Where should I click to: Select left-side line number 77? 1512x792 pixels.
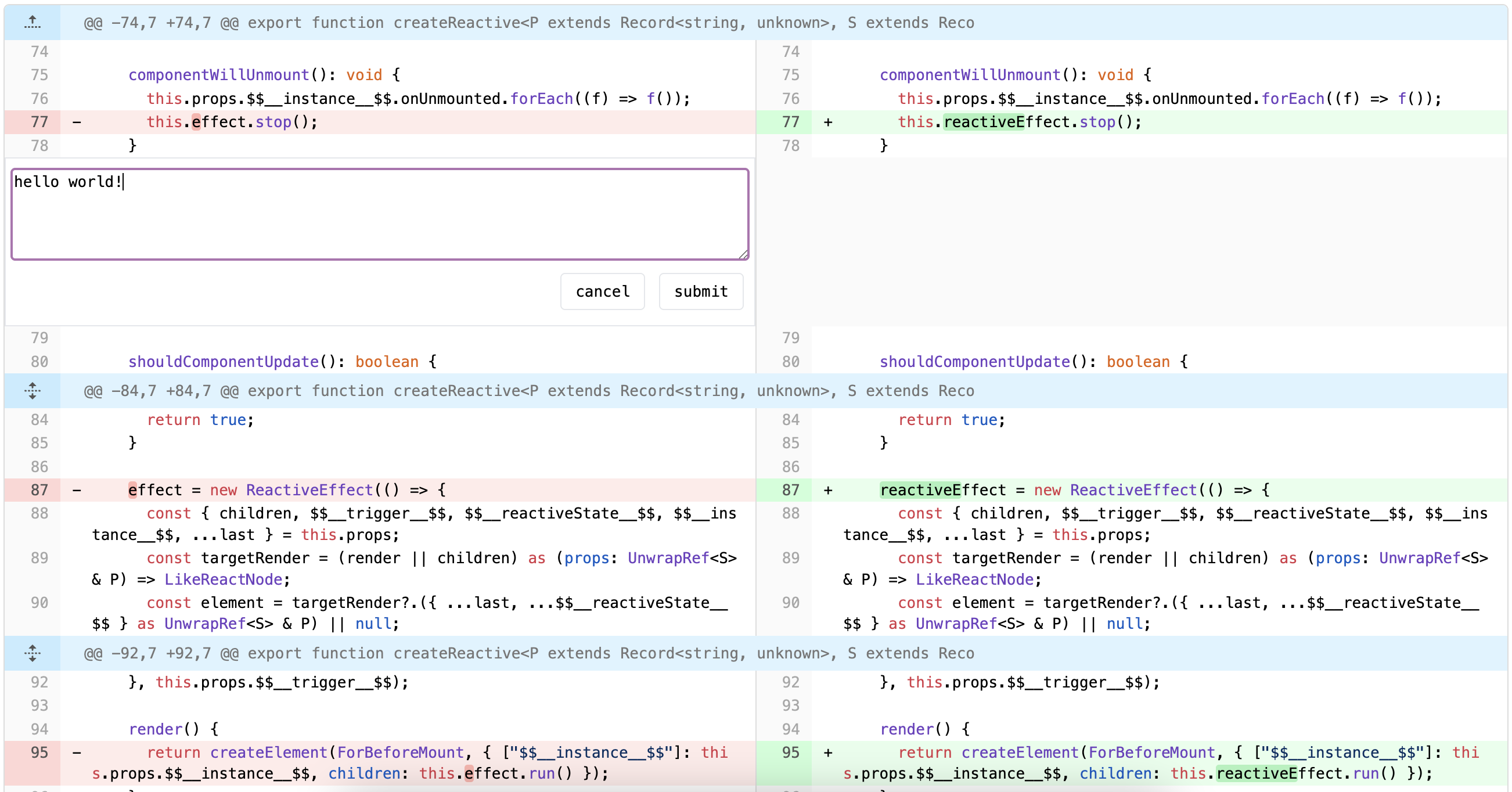(x=39, y=122)
